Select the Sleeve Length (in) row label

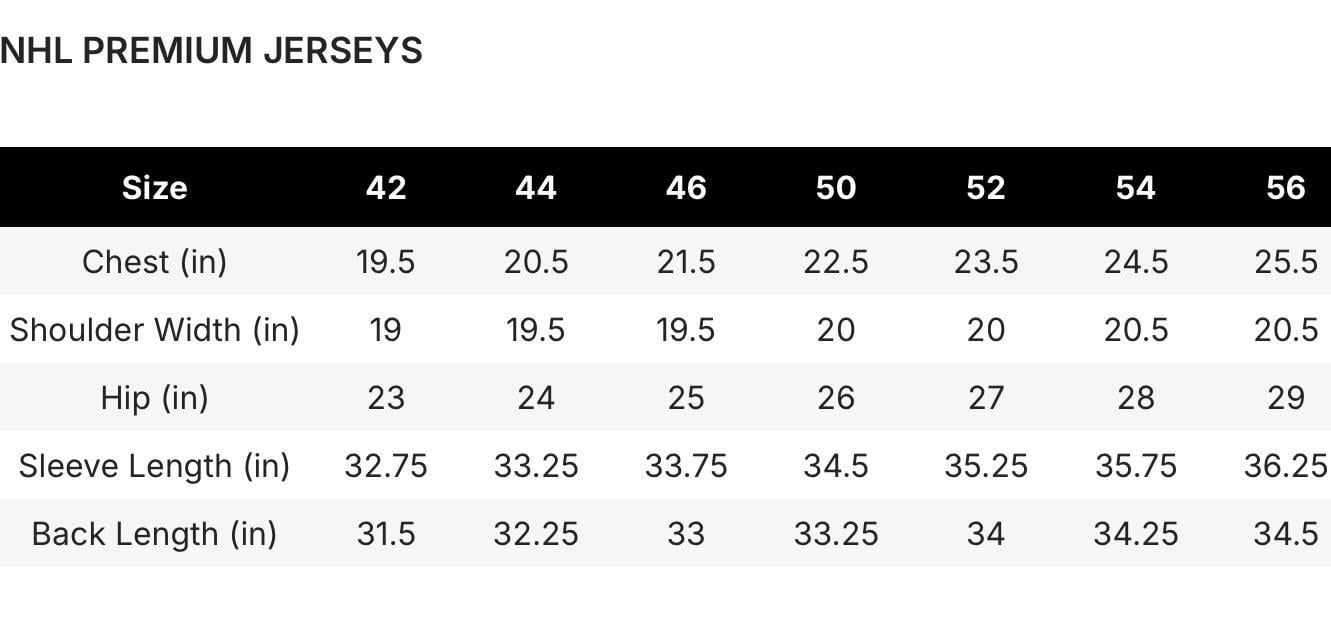154,466
